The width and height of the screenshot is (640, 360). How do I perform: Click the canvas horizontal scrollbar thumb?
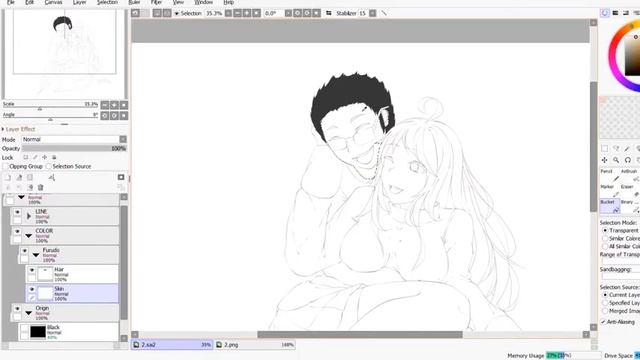[360, 335]
